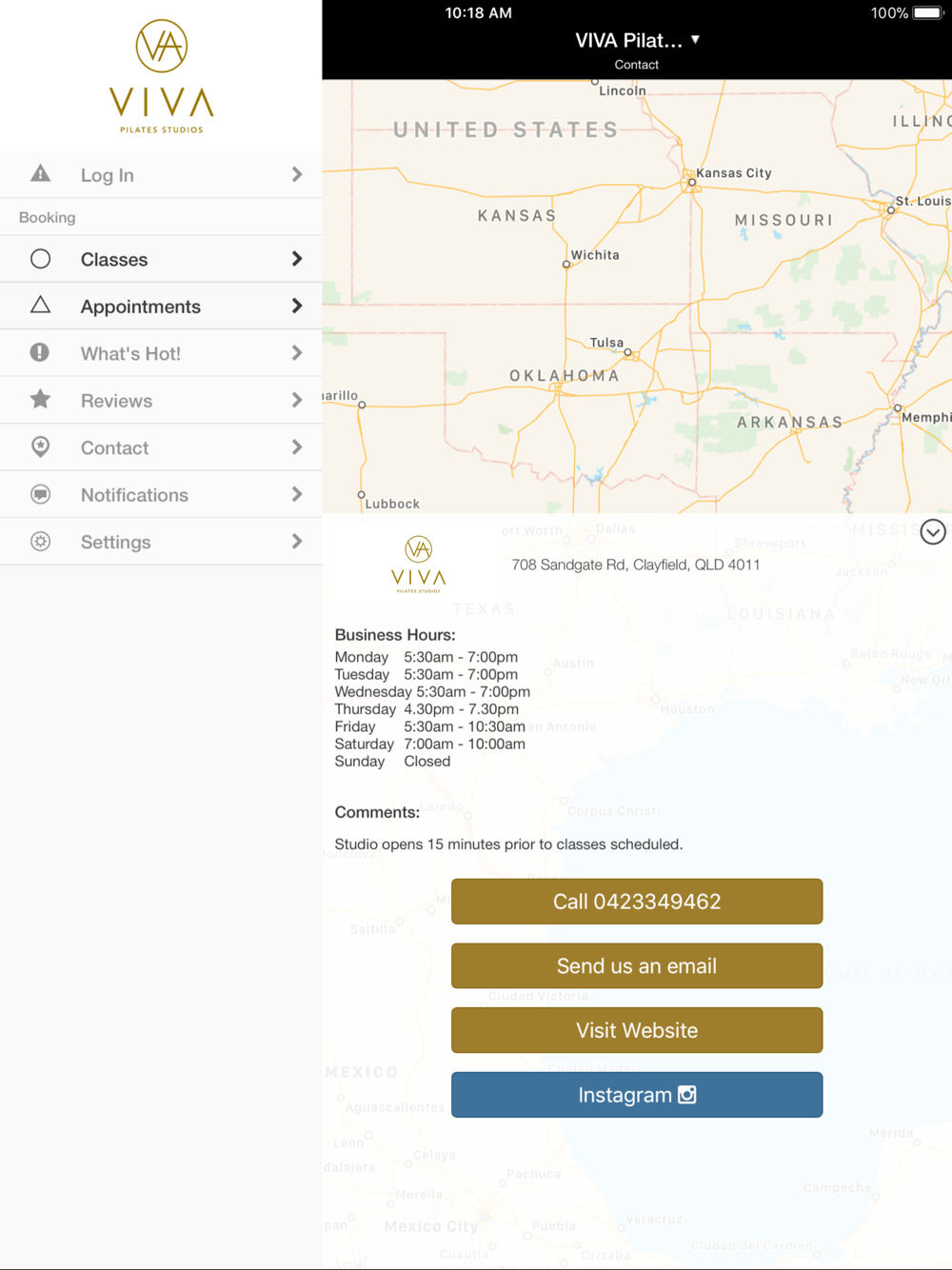Screen dimensions: 952x1270
Task: Click the chevron on the Notifications row
Action: click(x=297, y=495)
